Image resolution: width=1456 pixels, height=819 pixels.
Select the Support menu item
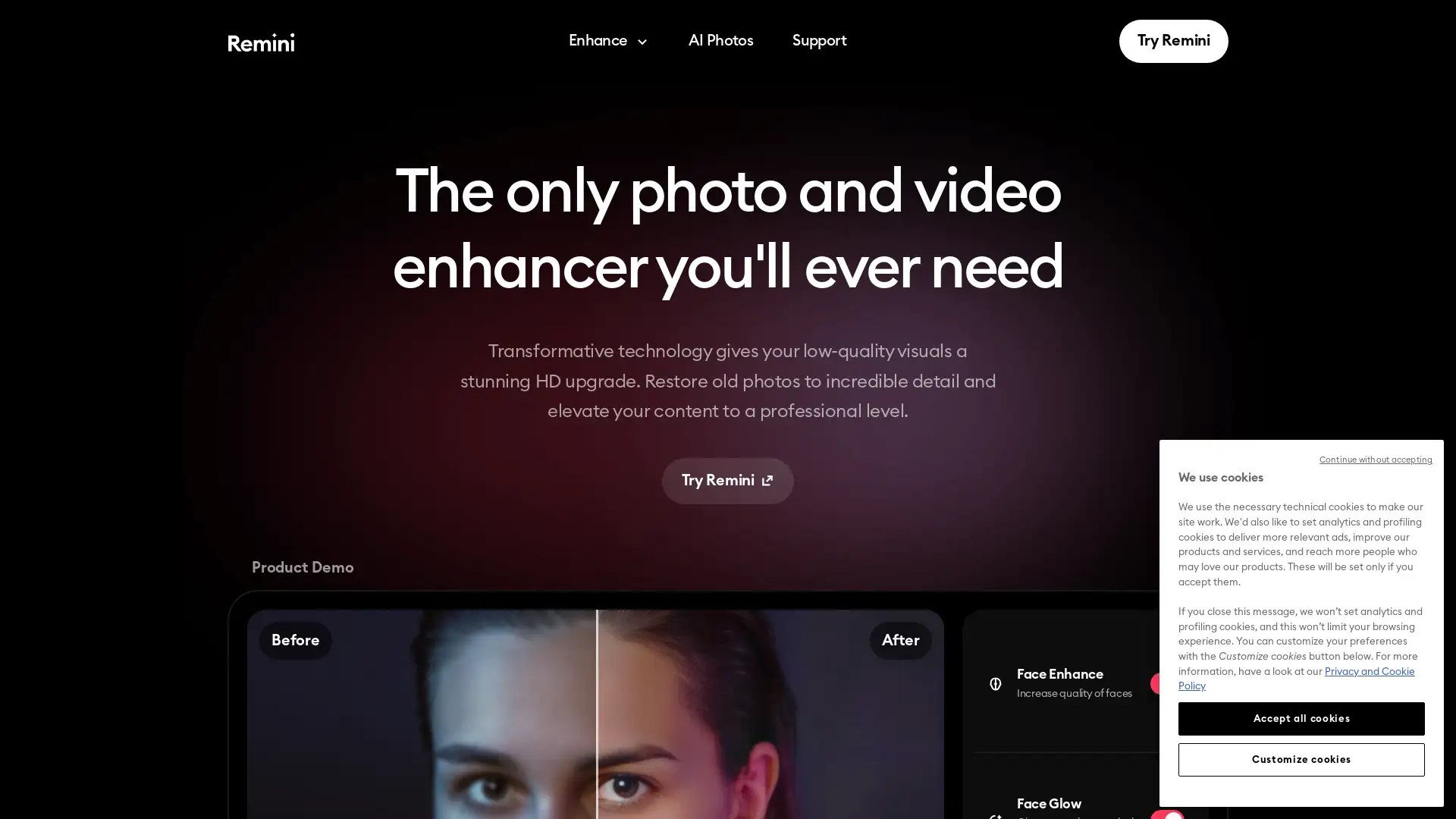pos(819,41)
